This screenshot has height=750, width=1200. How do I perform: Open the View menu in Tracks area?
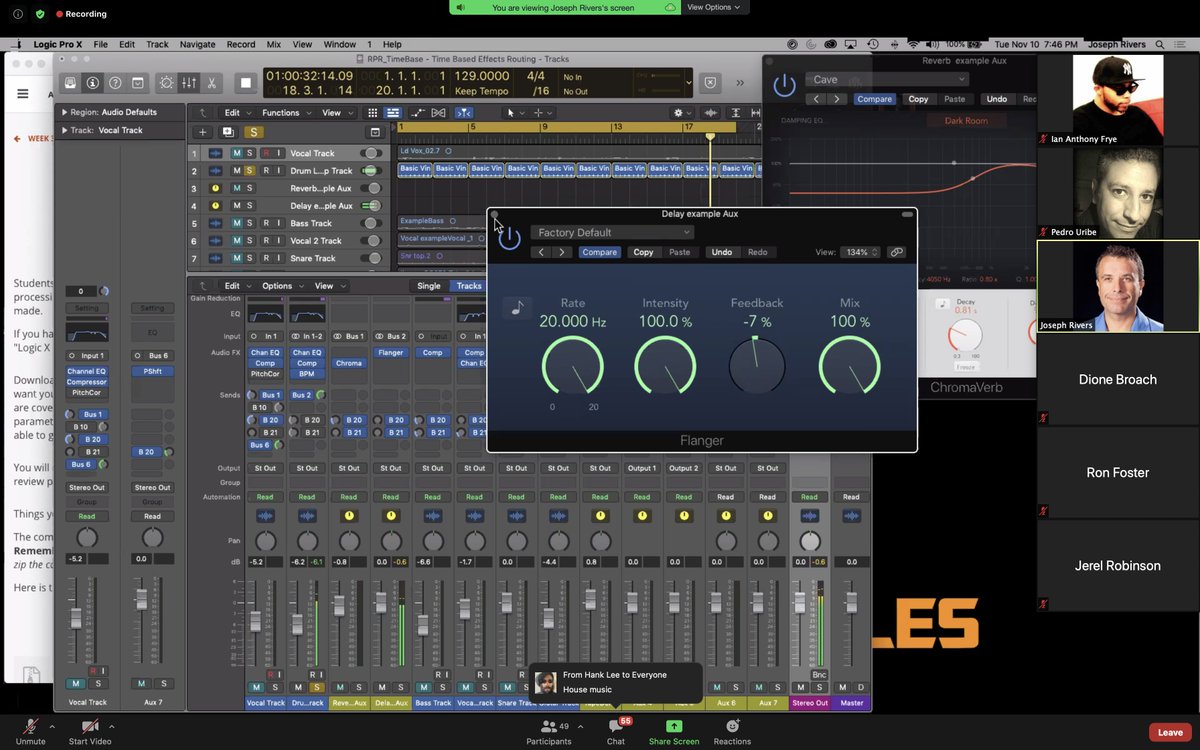335,113
